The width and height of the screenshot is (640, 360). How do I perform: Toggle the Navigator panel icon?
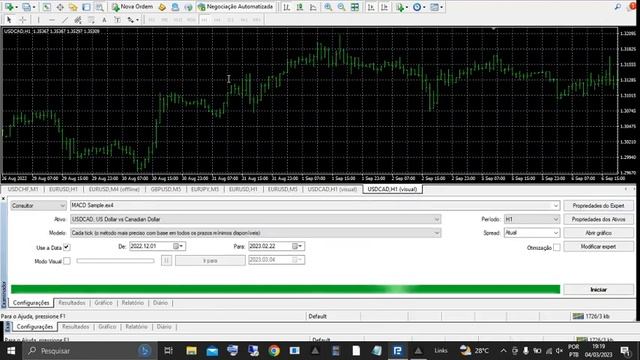click(x=73, y=7)
